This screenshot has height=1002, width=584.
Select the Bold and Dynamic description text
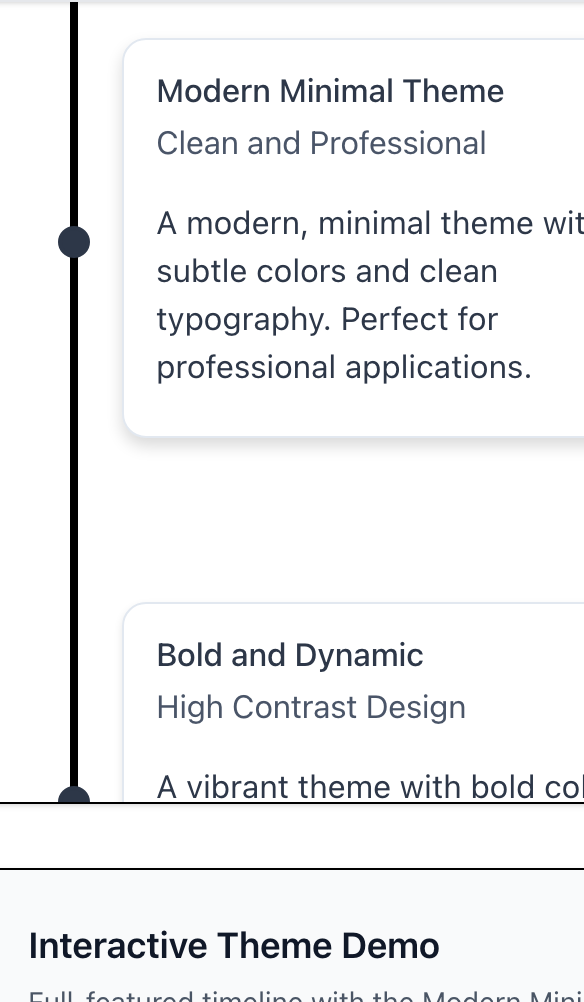370,787
